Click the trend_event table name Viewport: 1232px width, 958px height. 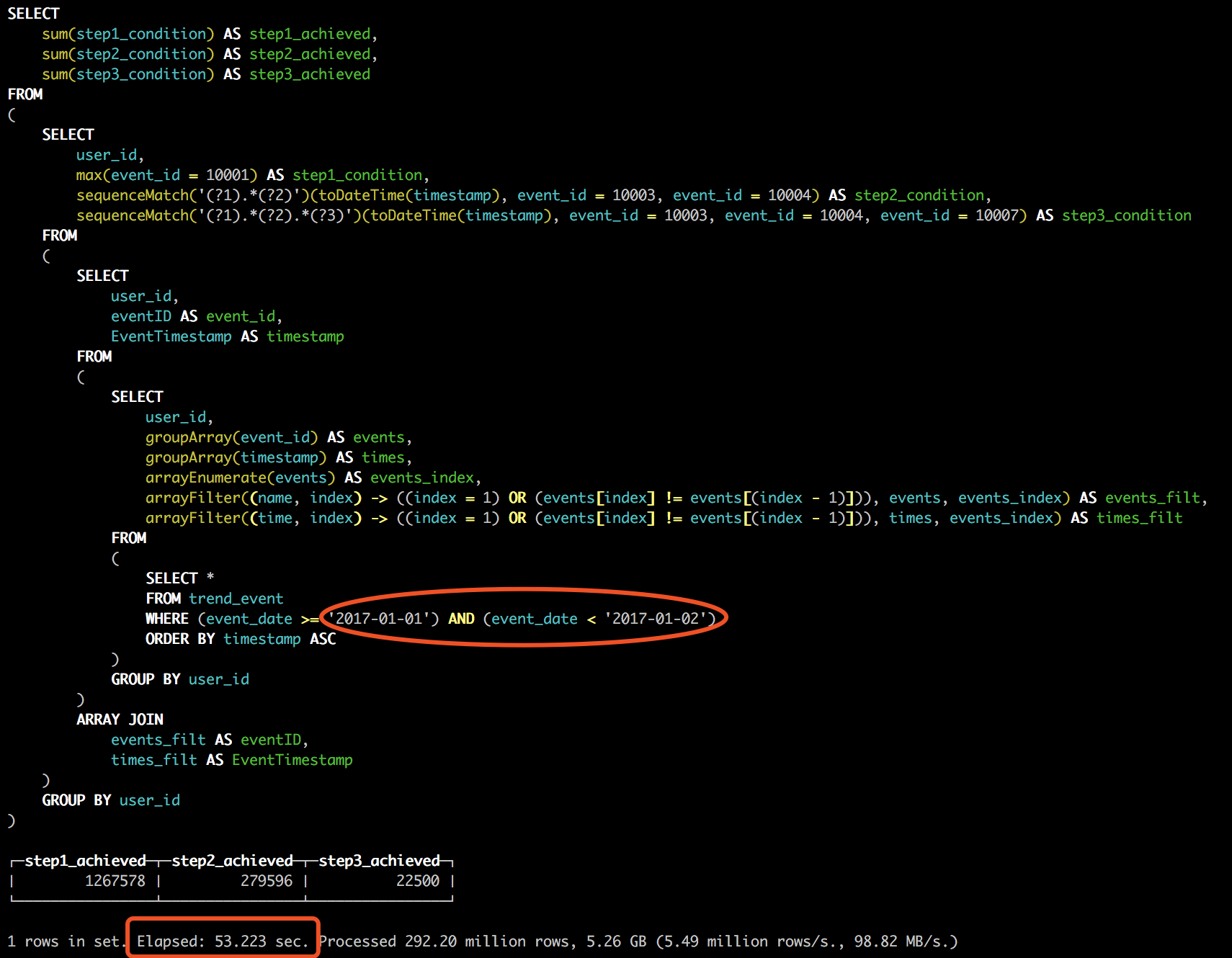tap(236, 599)
